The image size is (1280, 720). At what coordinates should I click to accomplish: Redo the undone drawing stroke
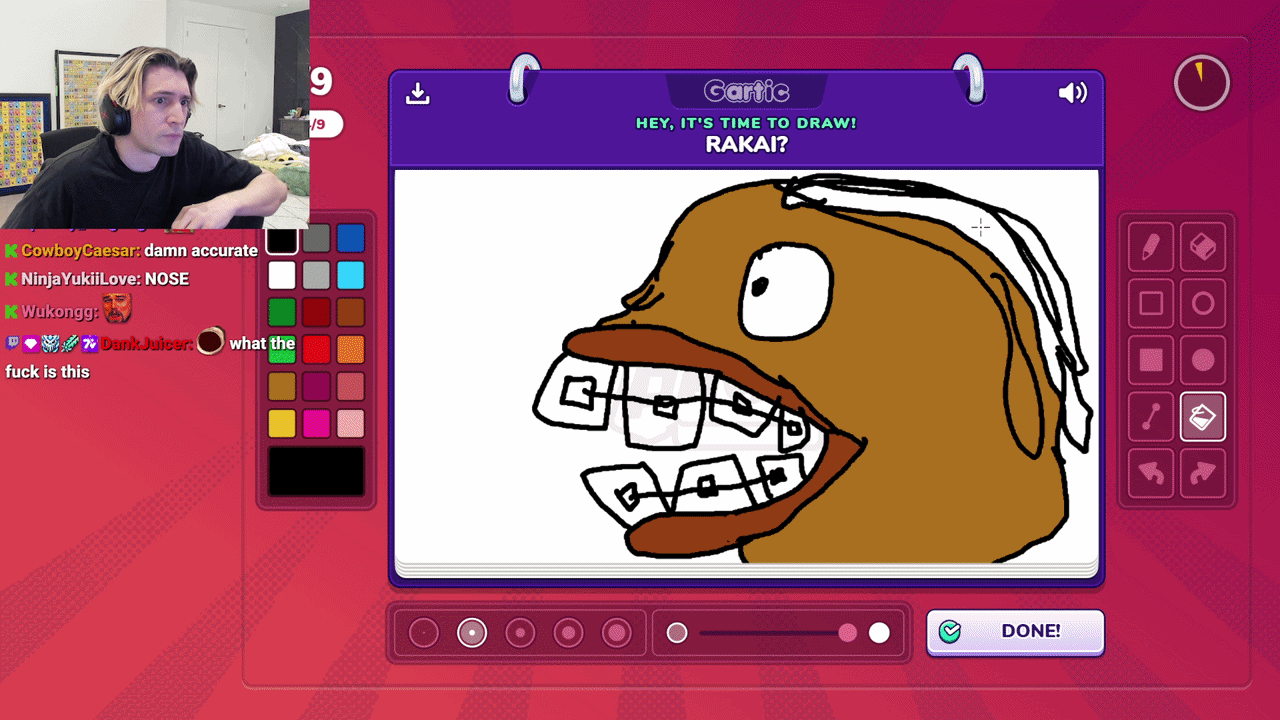pos(1203,472)
